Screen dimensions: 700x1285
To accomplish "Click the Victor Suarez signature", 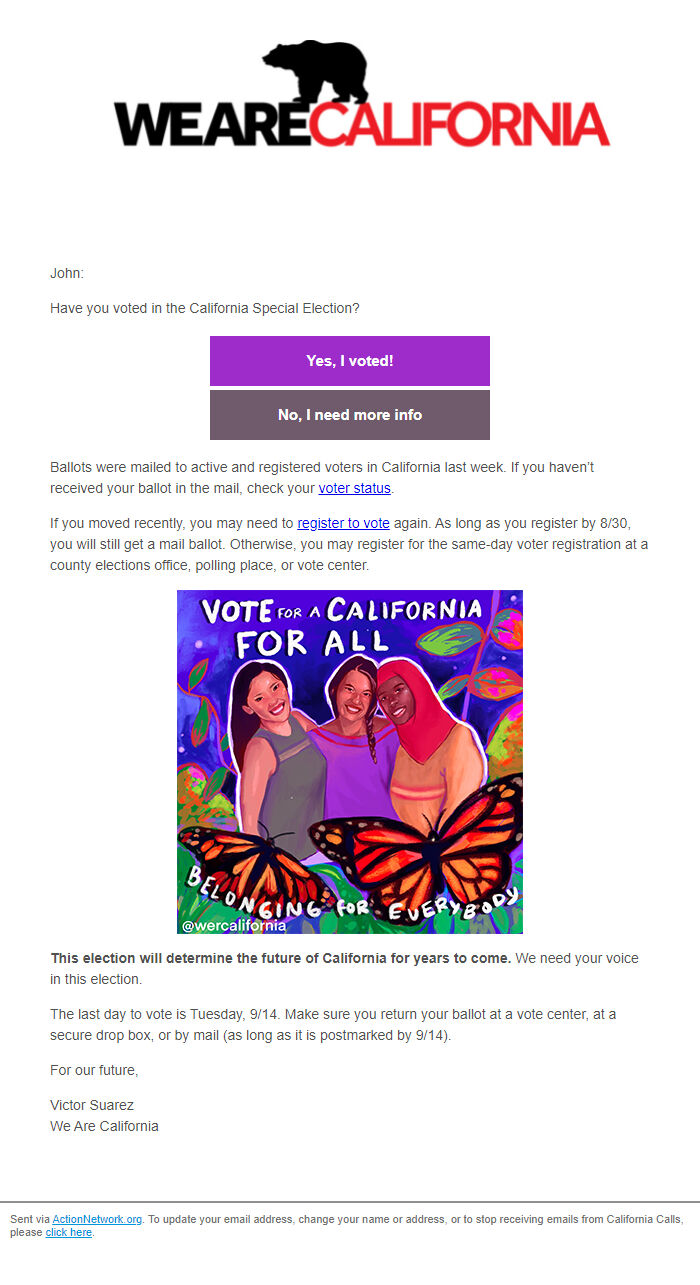I will (91, 1105).
